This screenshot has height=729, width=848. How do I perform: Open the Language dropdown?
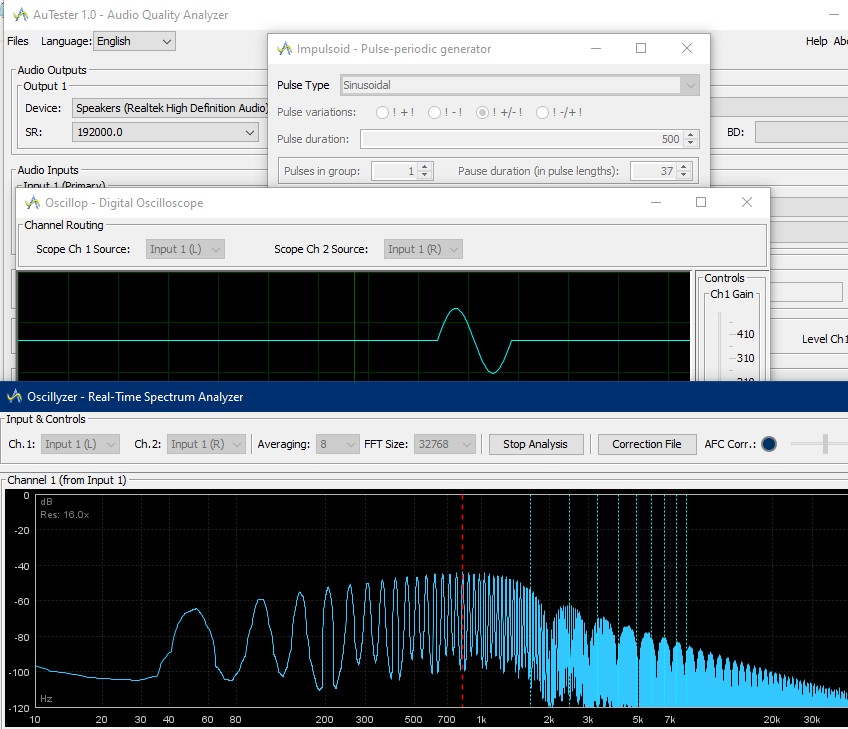(x=134, y=41)
